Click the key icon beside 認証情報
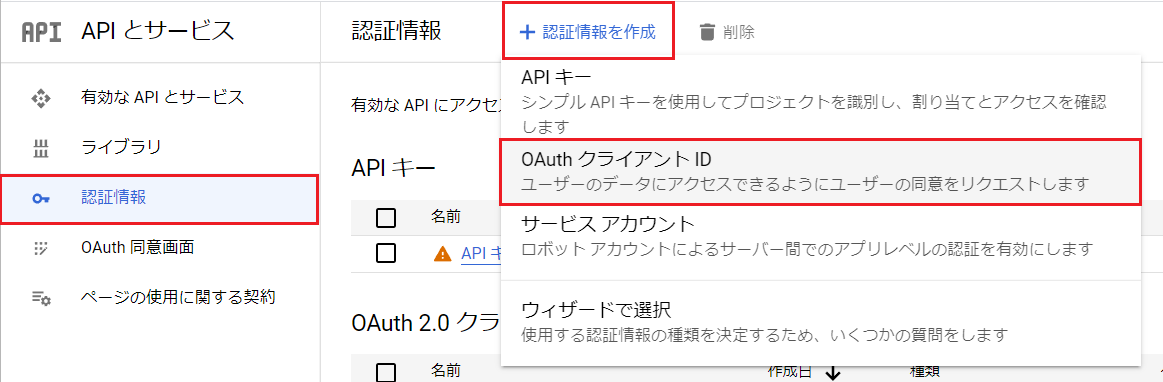 (x=40, y=199)
